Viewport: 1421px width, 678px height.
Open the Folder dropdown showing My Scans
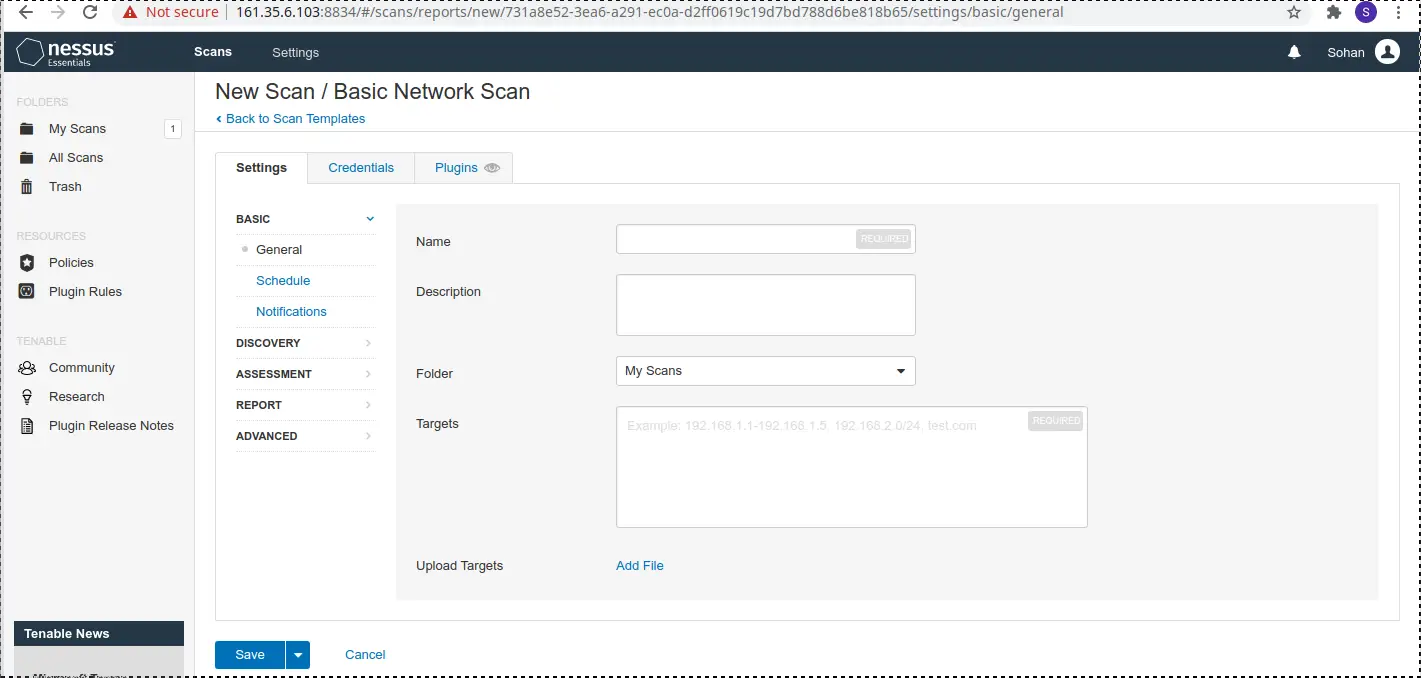(x=765, y=371)
